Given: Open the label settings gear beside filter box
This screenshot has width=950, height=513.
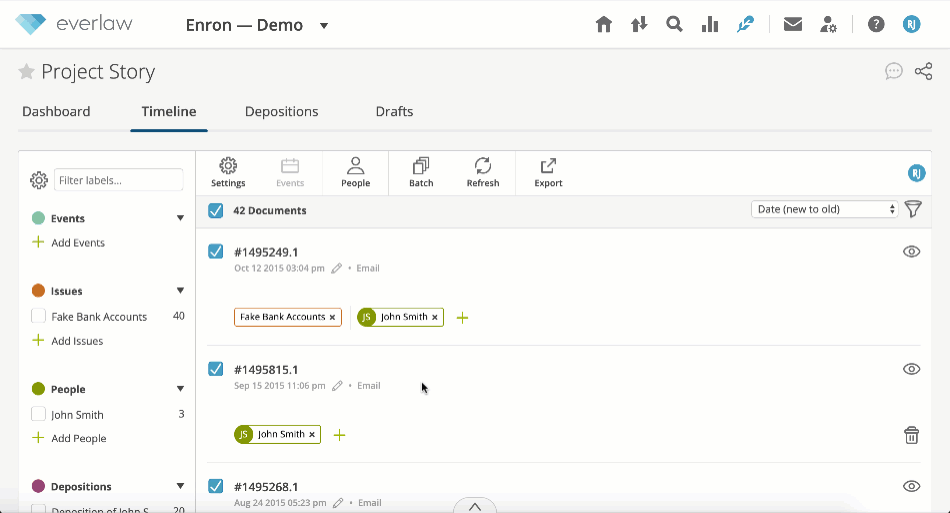Looking at the screenshot, I should (39, 180).
